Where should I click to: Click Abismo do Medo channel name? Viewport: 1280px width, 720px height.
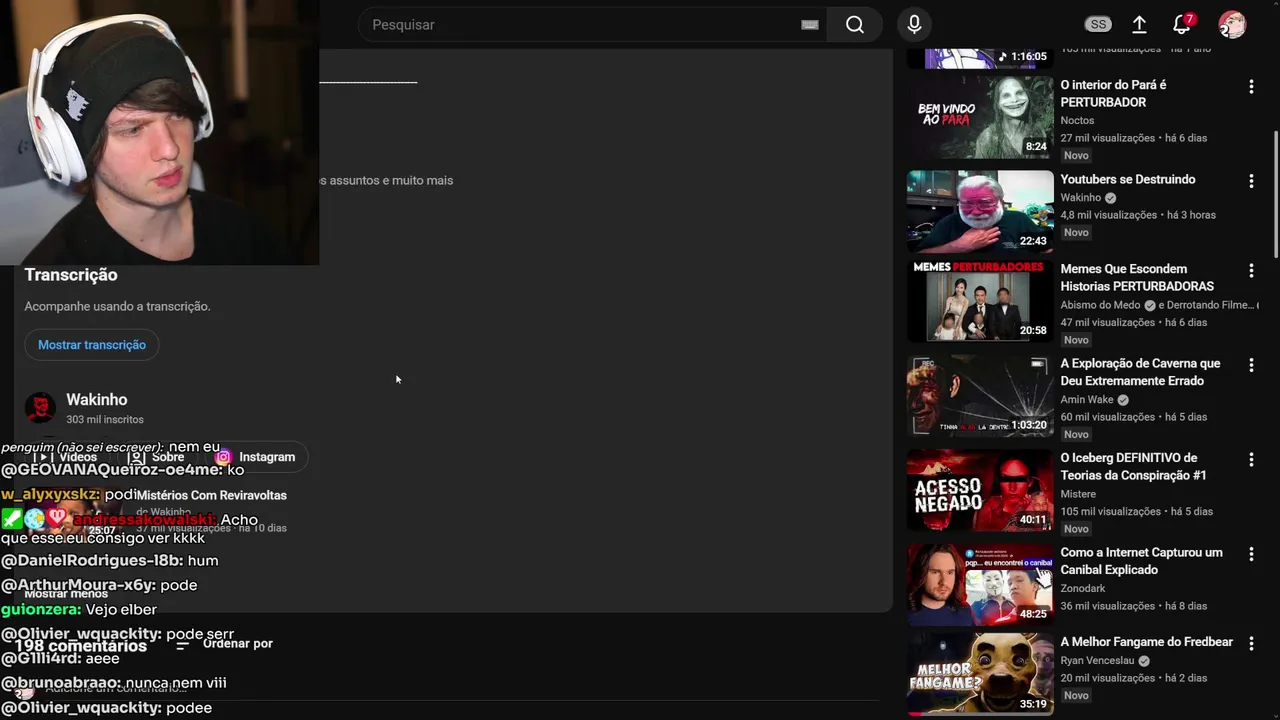pos(1100,306)
